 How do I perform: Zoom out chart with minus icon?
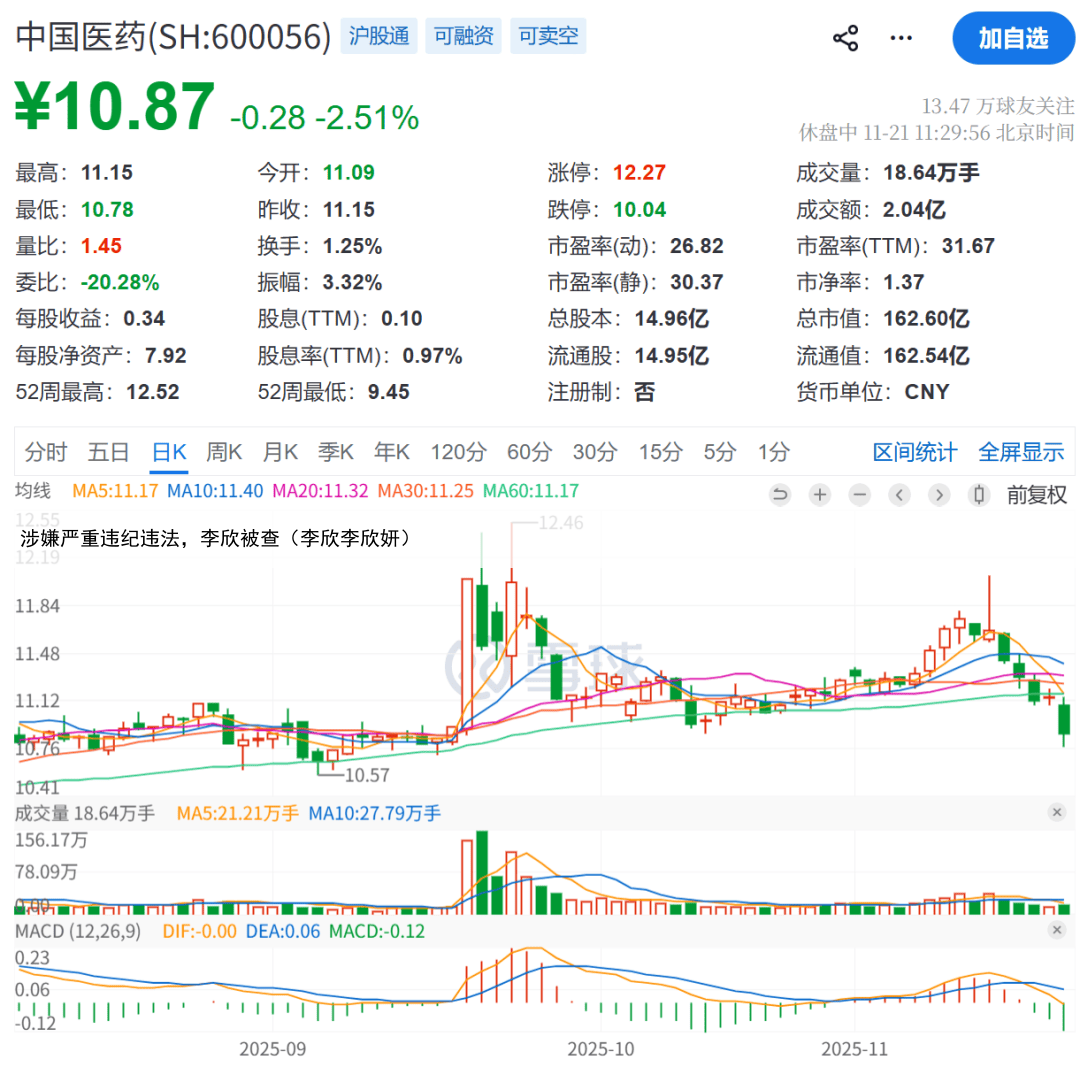[859, 494]
